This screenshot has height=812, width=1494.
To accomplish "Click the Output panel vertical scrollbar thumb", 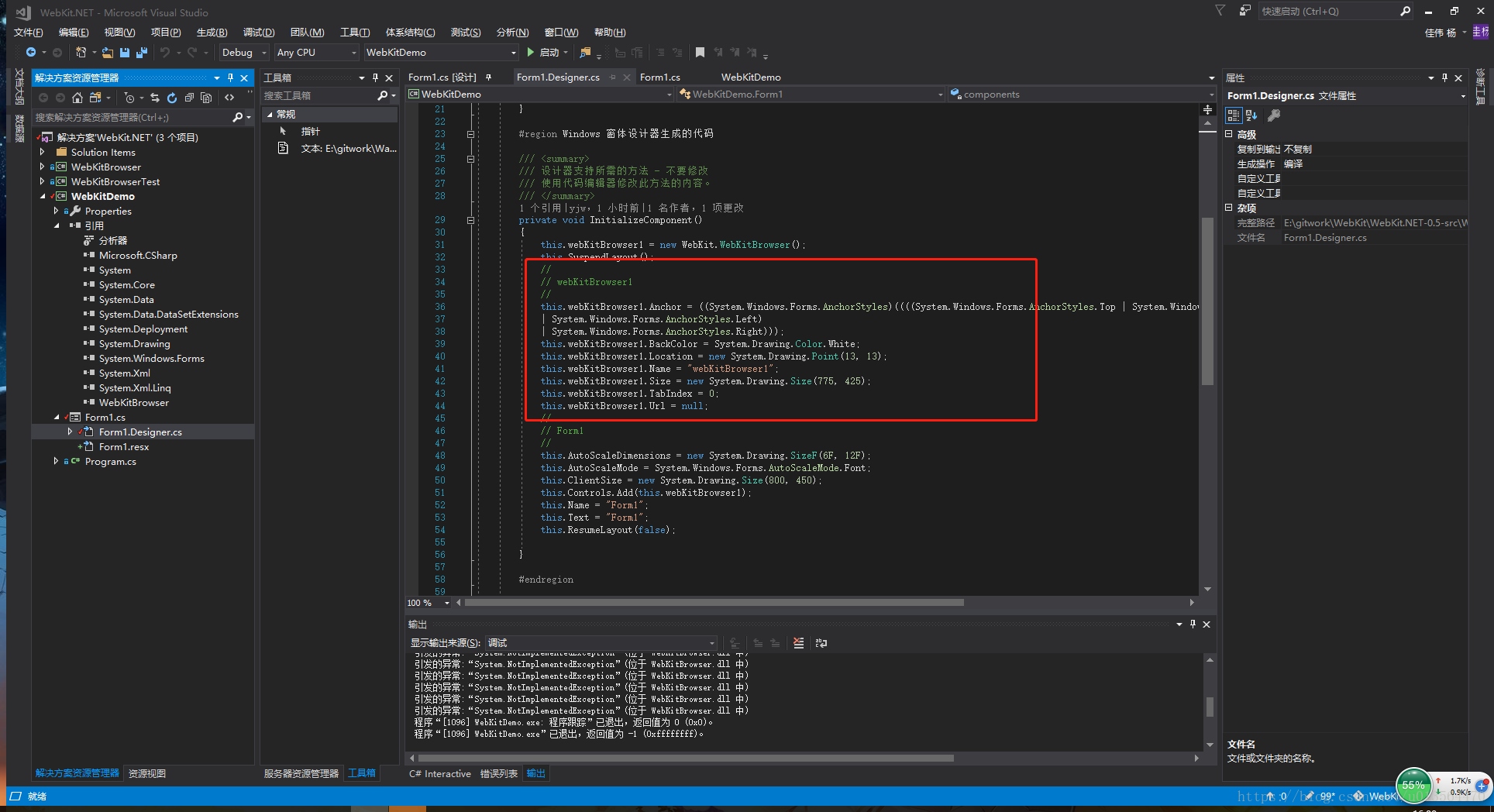I will click(x=1210, y=707).
